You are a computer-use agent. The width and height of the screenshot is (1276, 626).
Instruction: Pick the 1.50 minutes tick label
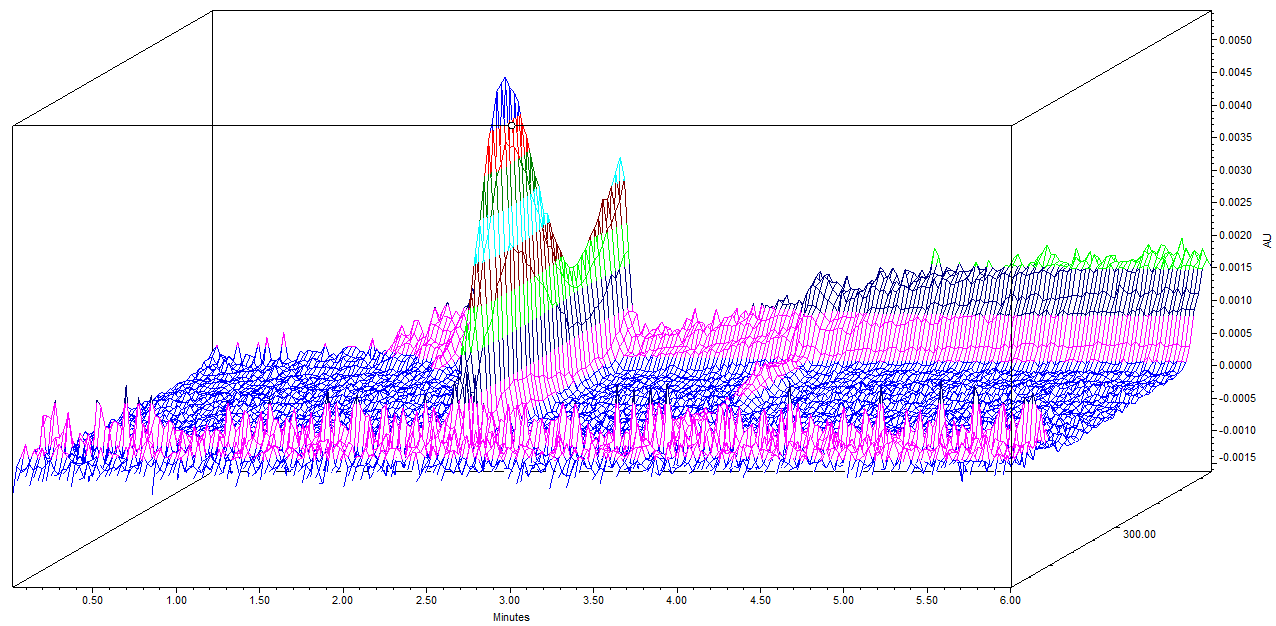coord(260,601)
